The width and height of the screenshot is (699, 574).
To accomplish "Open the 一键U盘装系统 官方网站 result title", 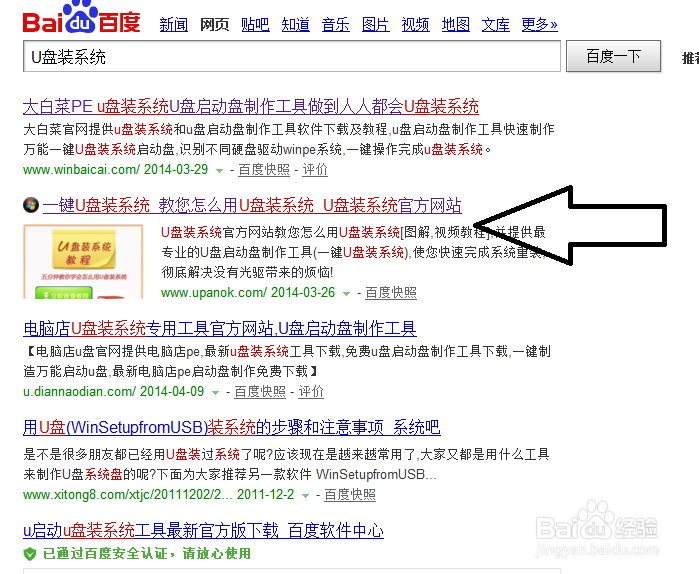I will pos(252,205).
